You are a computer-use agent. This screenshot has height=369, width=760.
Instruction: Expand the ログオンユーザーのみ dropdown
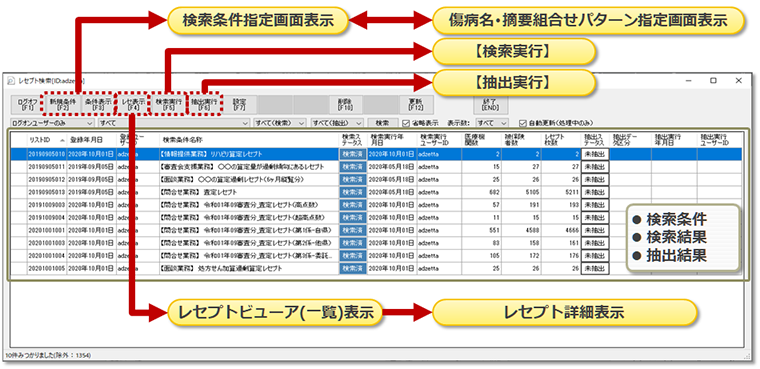coord(53,123)
